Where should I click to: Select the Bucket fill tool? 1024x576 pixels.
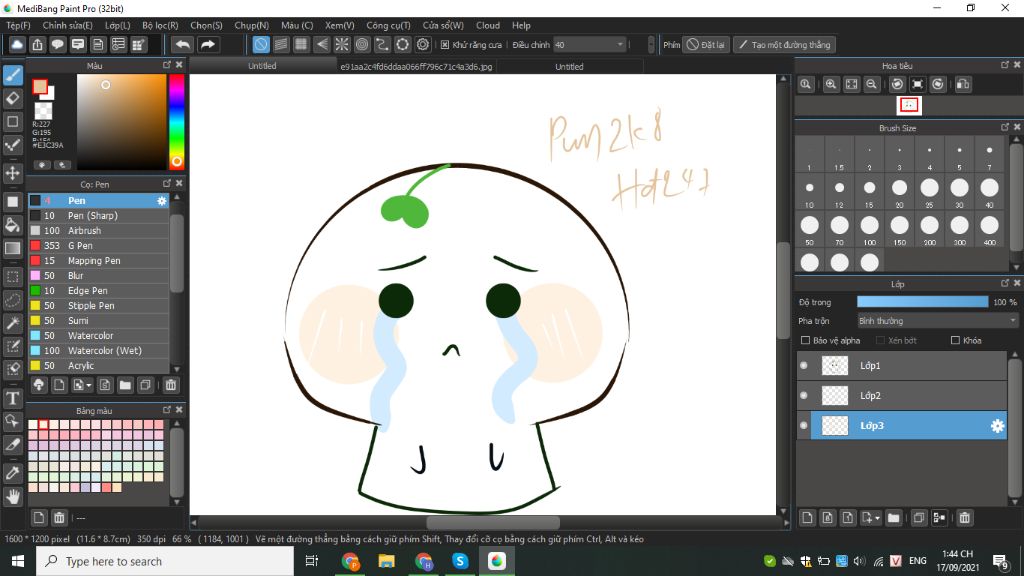click(x=12, y=225)
